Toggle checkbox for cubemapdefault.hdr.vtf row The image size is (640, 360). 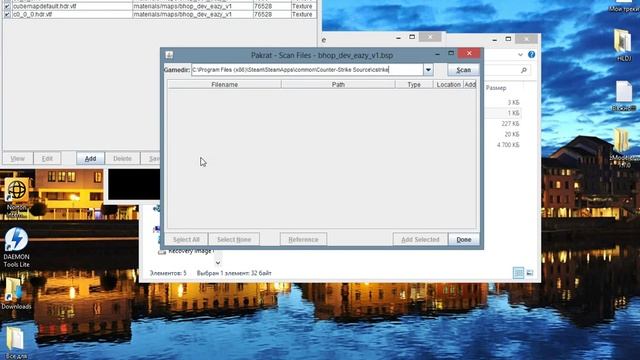(x=7, y=7)
